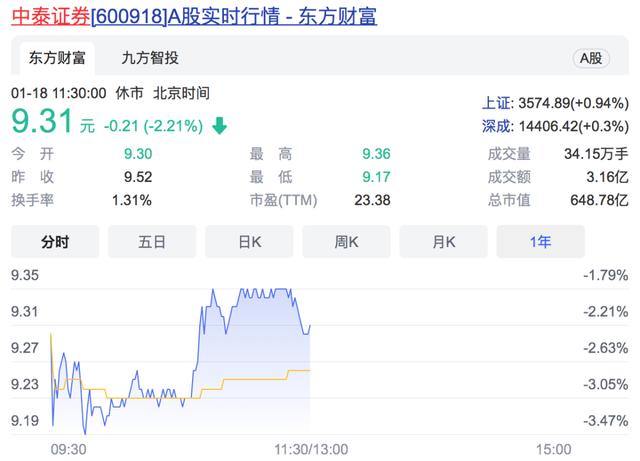
Task: Click the 9.19 y-axis price label
Action: pos(25,421)
